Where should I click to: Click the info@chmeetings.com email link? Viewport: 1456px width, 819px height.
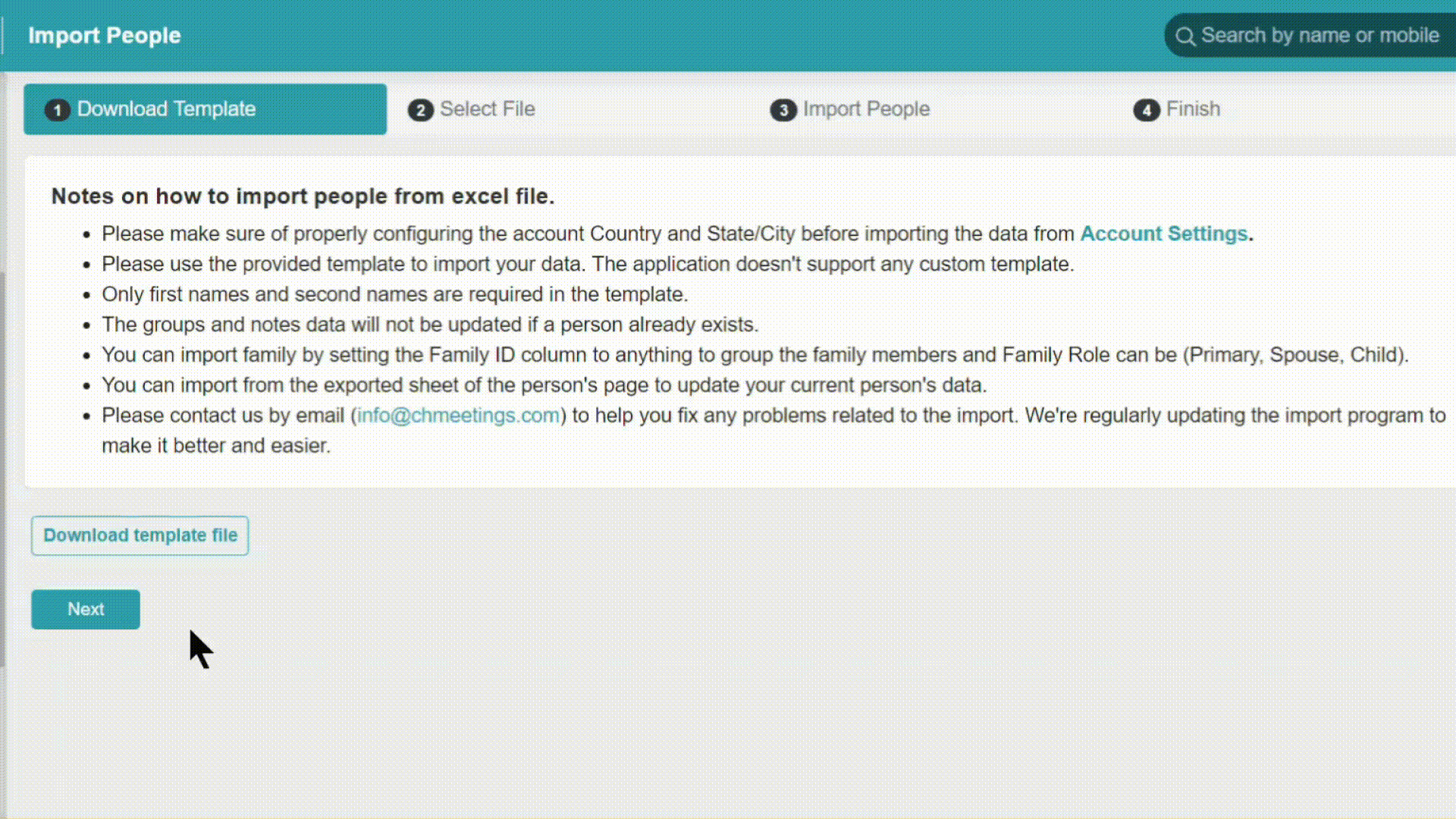pos(458,416)
